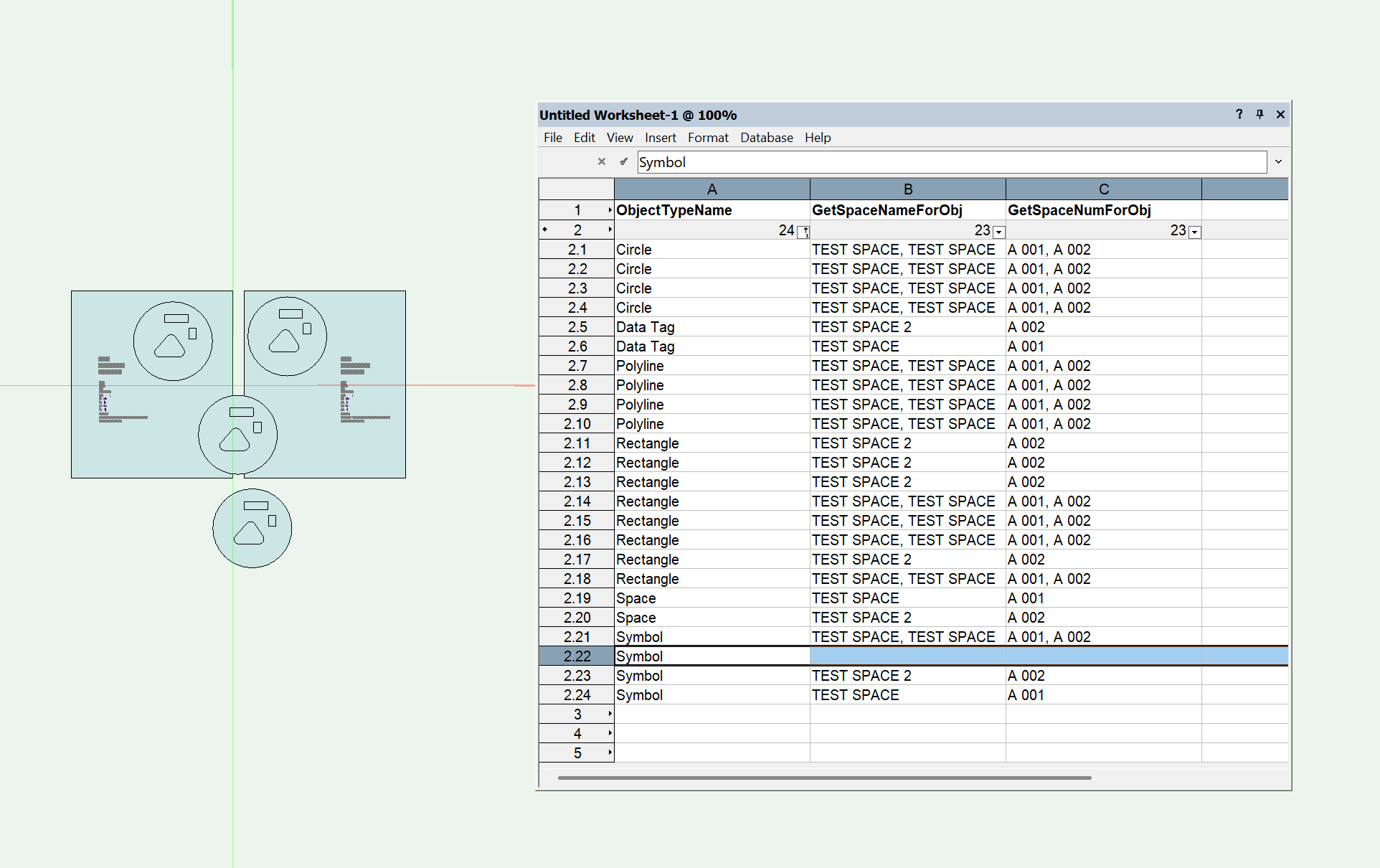This screenshot has width=1380, height=868.
Task: Pin the worksheet window with pushpin icon
Action: pyautogui.click(x=1260, y=114)
